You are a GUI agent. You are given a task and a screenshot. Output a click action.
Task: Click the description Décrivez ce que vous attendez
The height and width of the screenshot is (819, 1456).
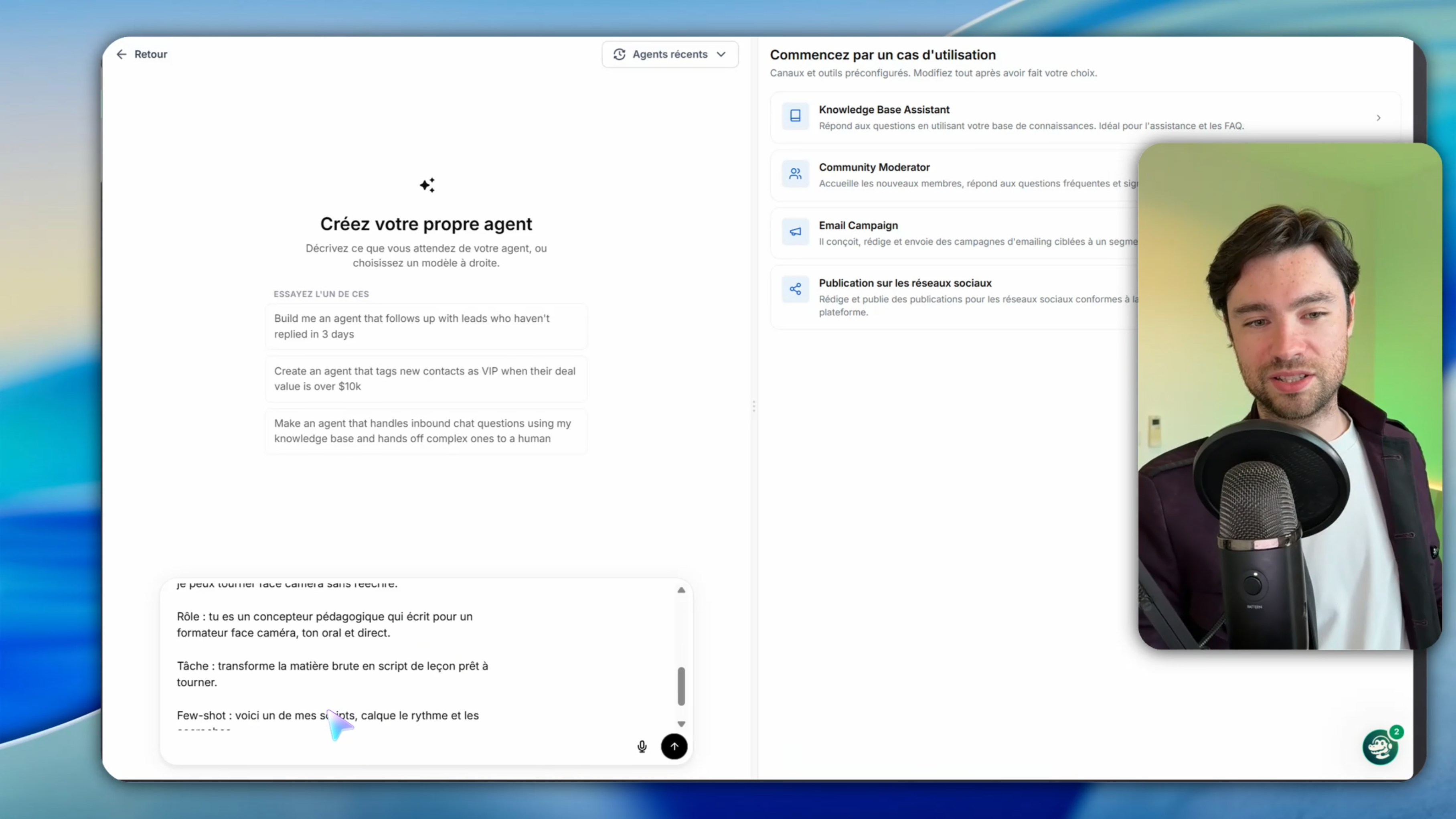tap(426, 255)
